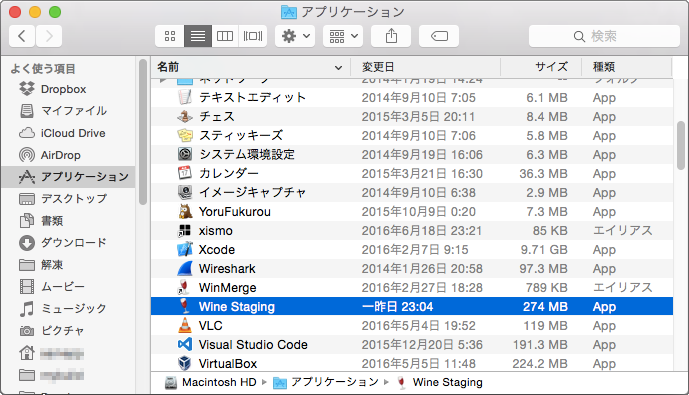Select アプリケーション in the sidebar

[x=68, y=177]
